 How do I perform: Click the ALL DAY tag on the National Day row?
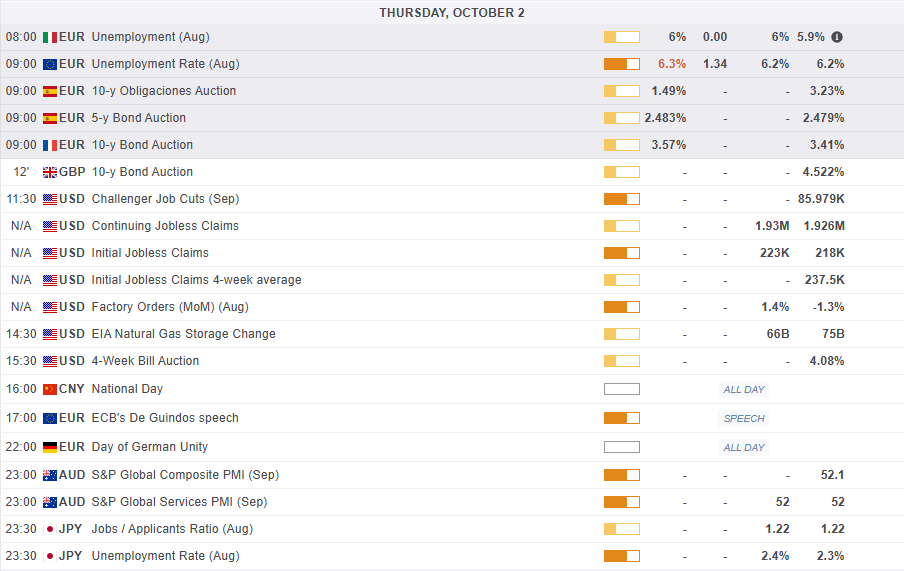click(x=744, y=389)
